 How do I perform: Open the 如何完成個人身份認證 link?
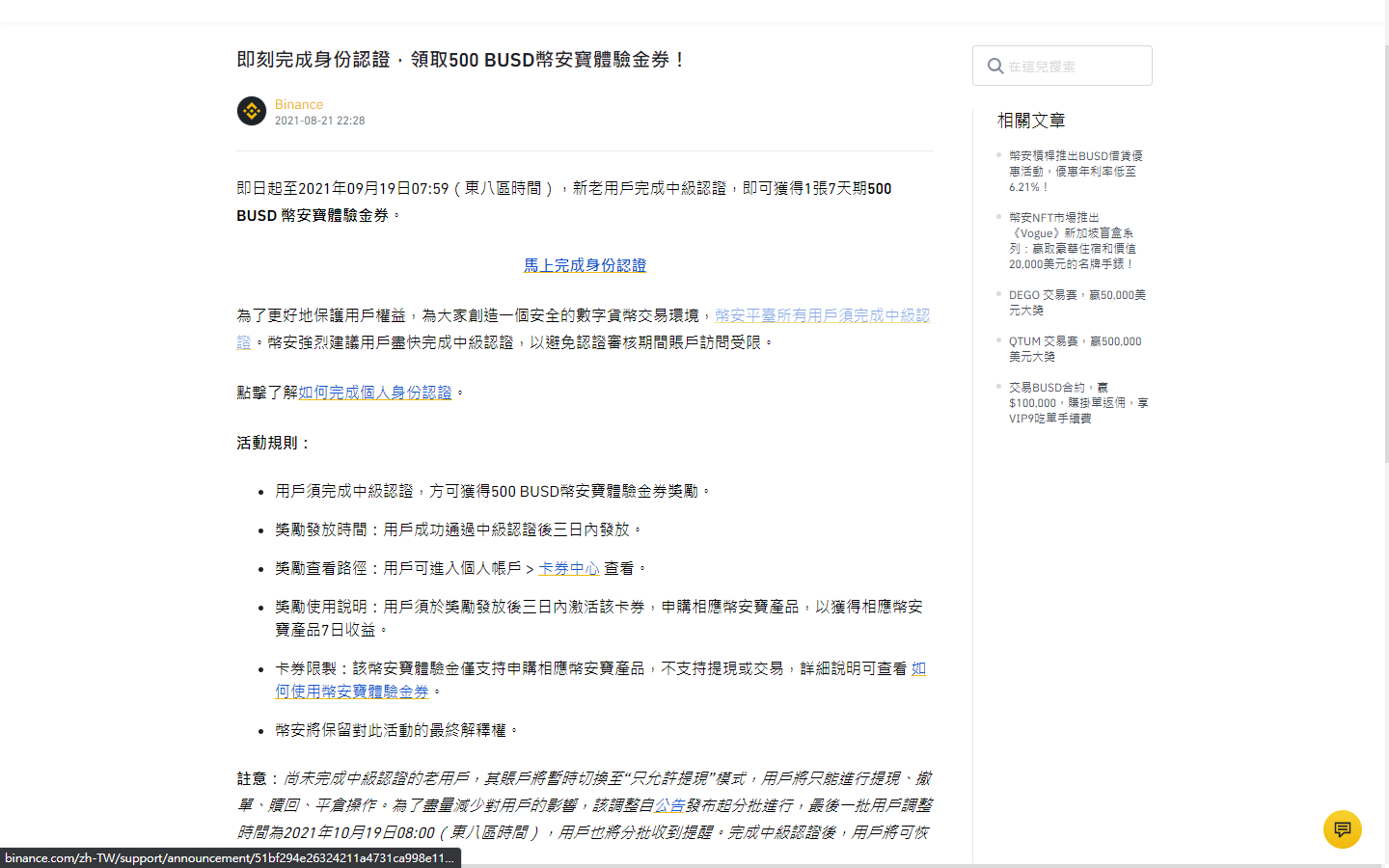[x=375, y=393]
